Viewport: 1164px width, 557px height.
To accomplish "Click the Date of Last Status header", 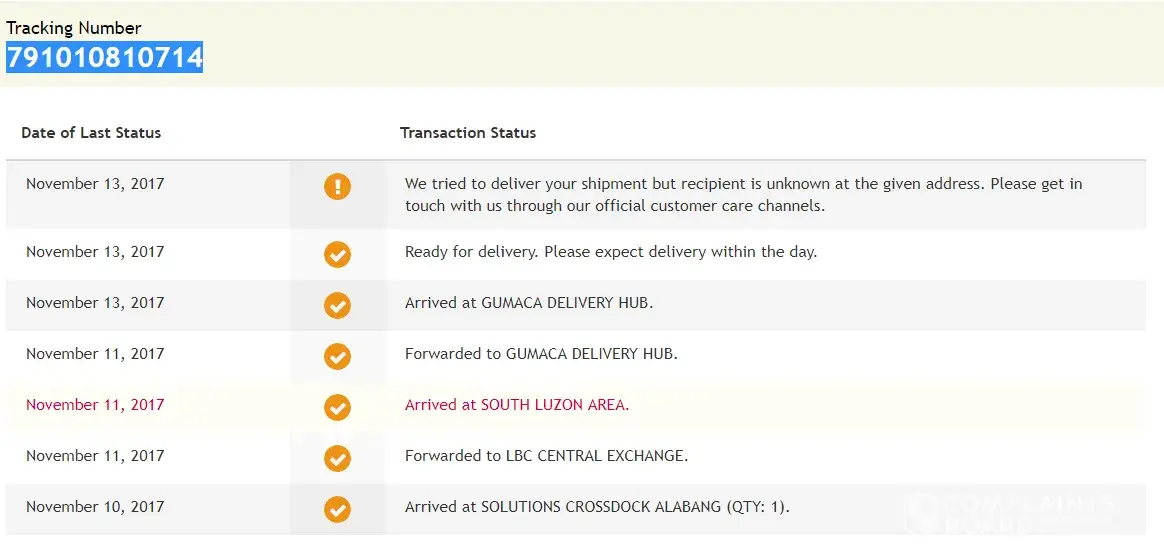I will [x=91, y=132].
